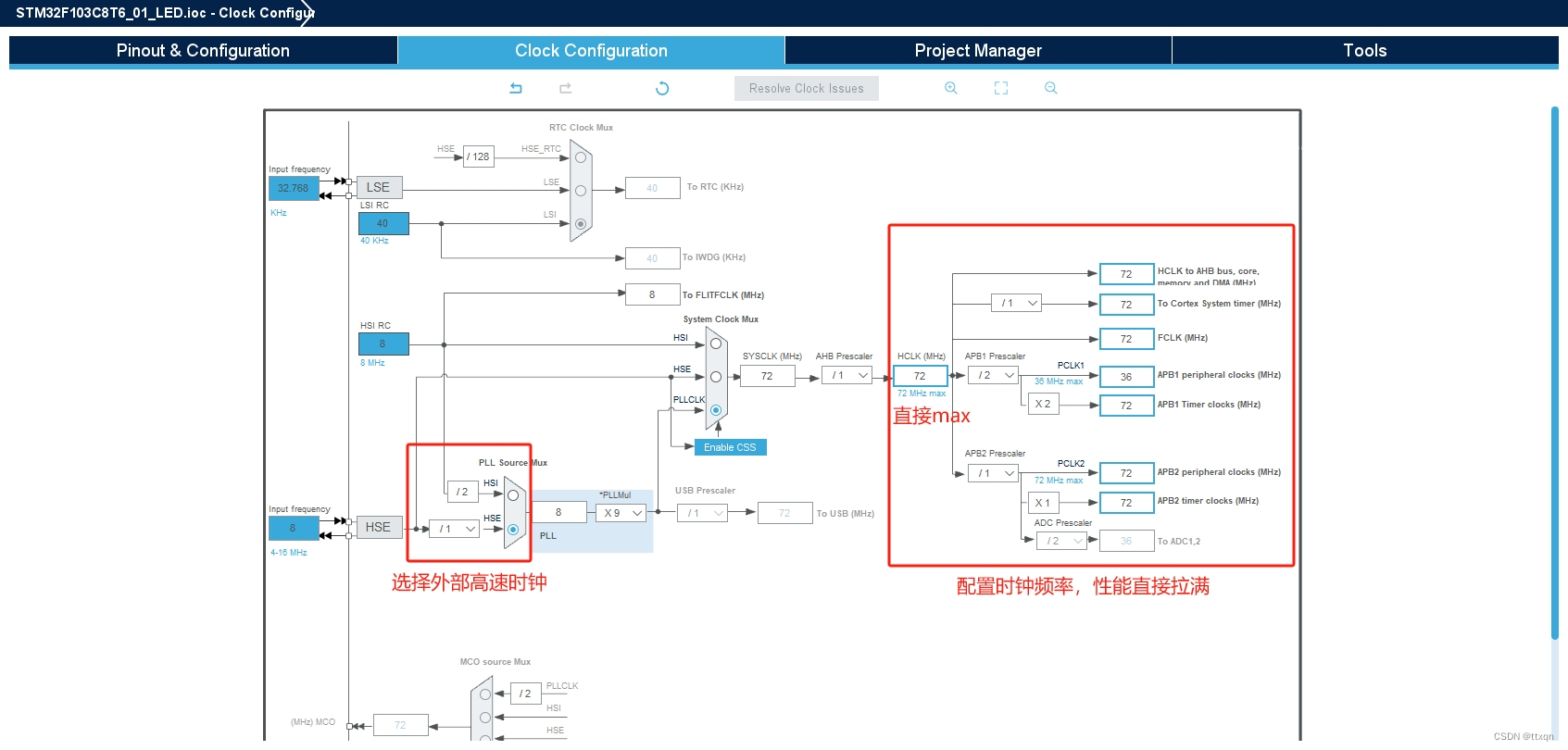Click the refresh clock tree icon
1568x750 pixels.
coord(662,89)
